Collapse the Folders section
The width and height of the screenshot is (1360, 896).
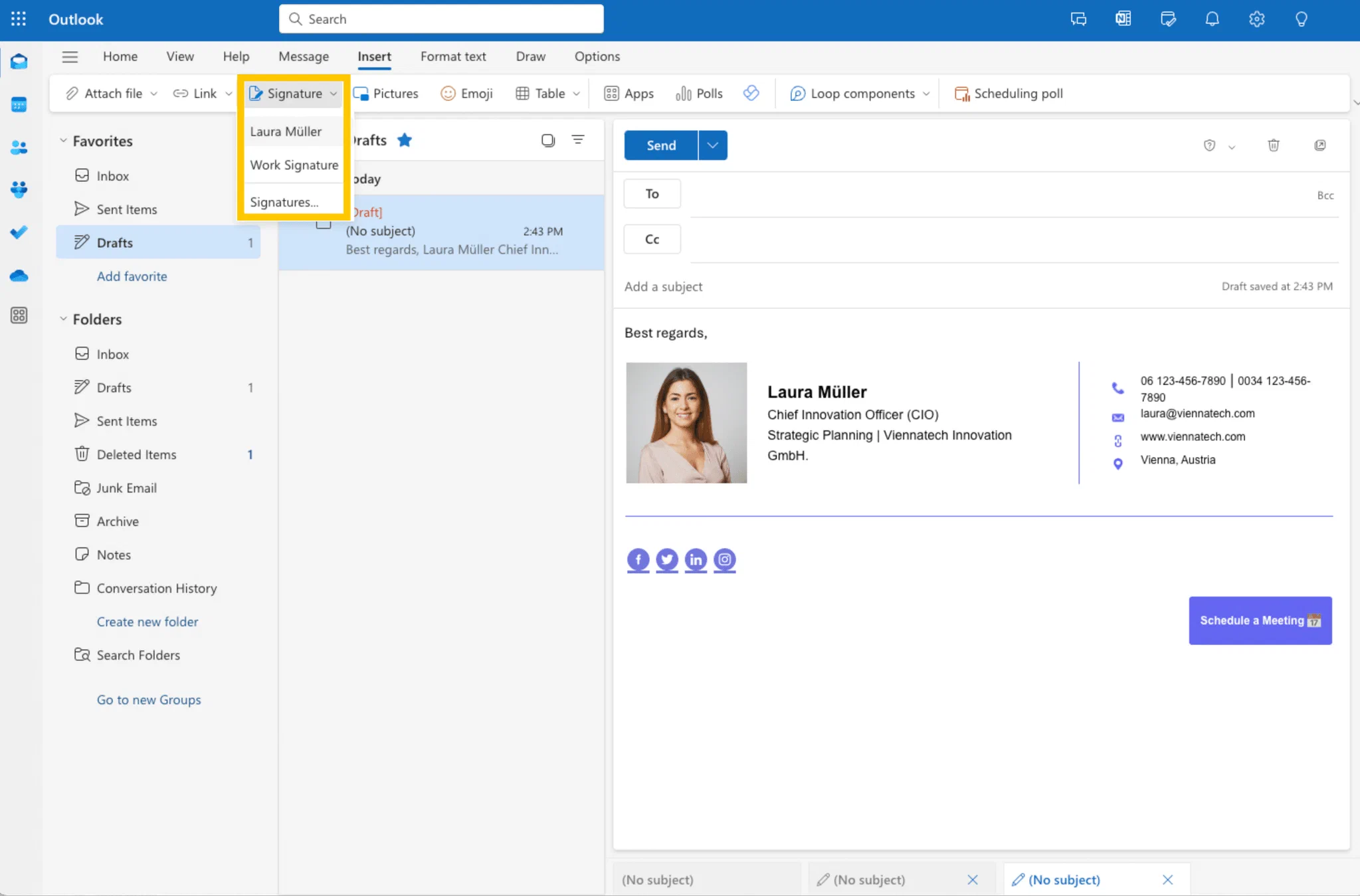[63, 319]
